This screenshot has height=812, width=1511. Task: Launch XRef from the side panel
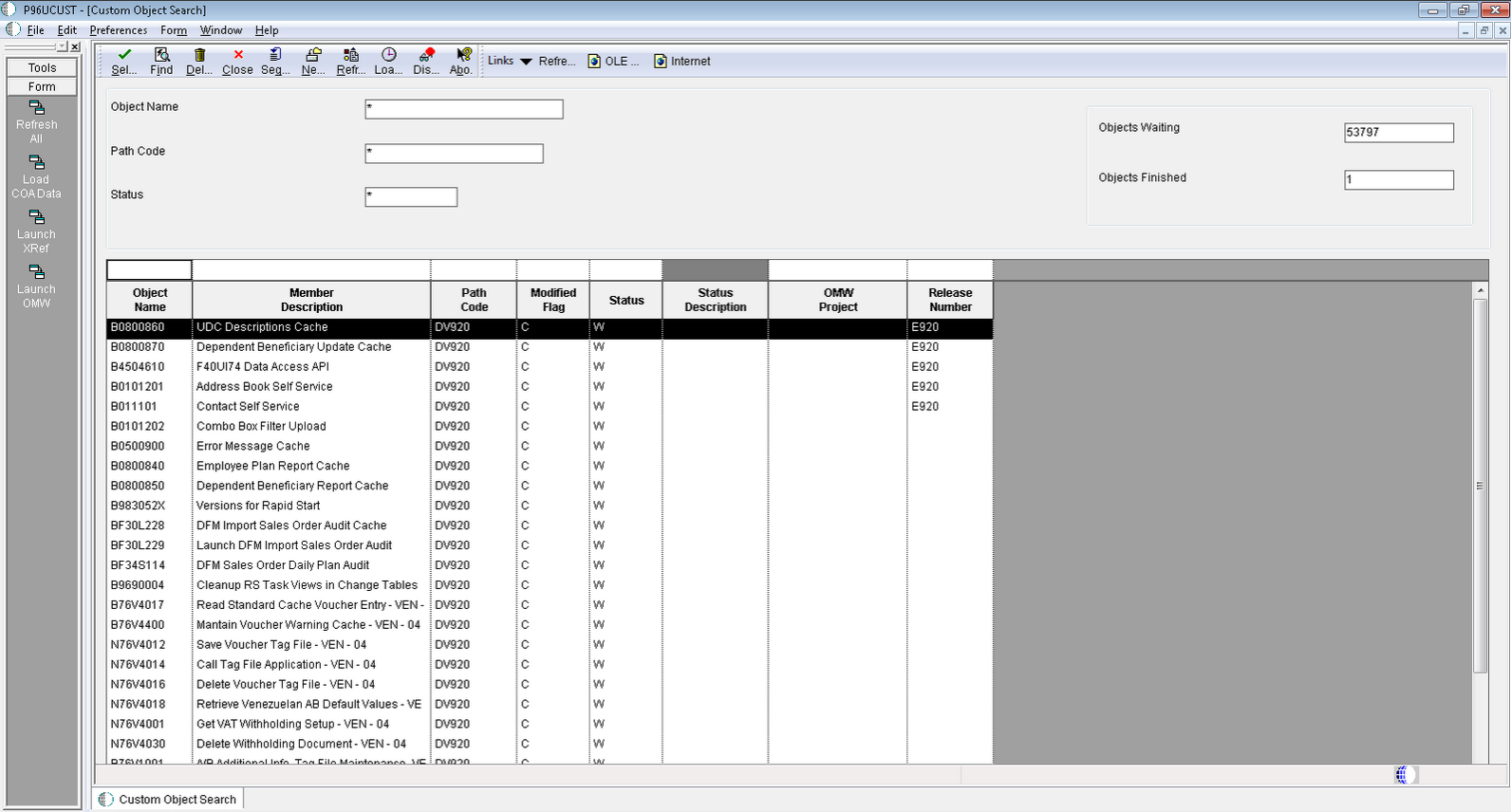(x=36, y=231)
